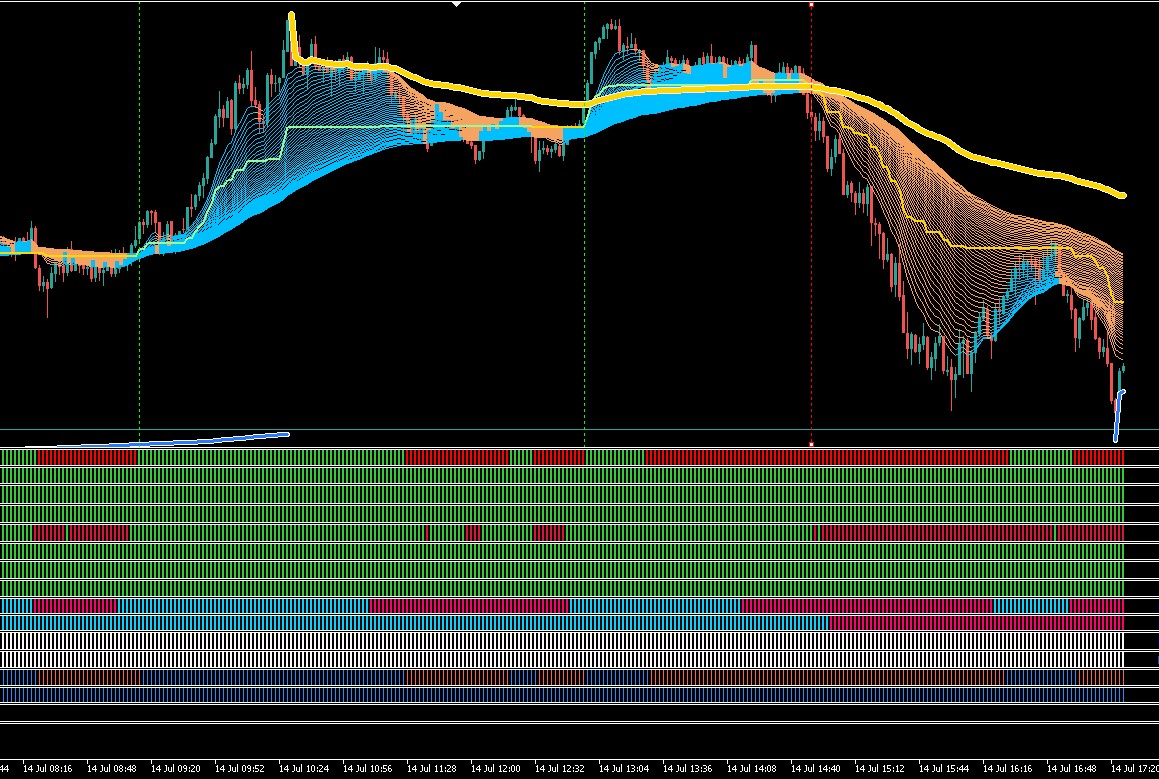Select the bottom handle of red vertical line
Viewport: 1159px width, 779px height.
(812, 445)
